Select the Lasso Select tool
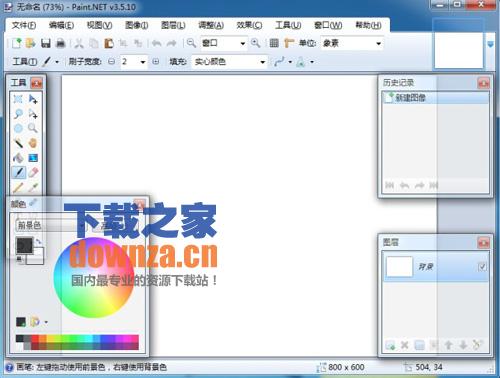The height and width of the screenshot is (378, 500). [x=18, y=114]
